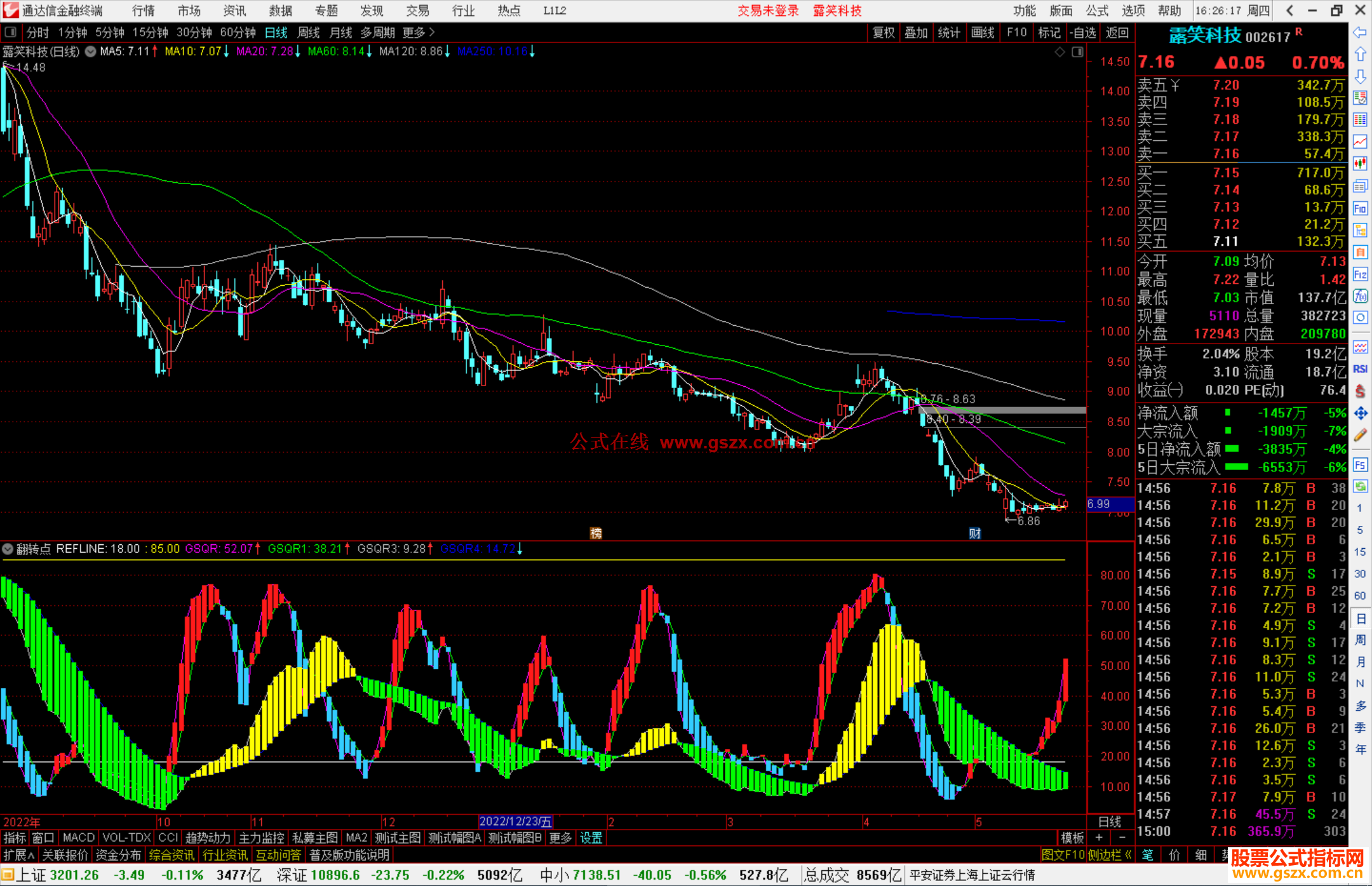Click the trend line chart sidebar icon
The image size is (1372, 886).
coord(1360,142)
